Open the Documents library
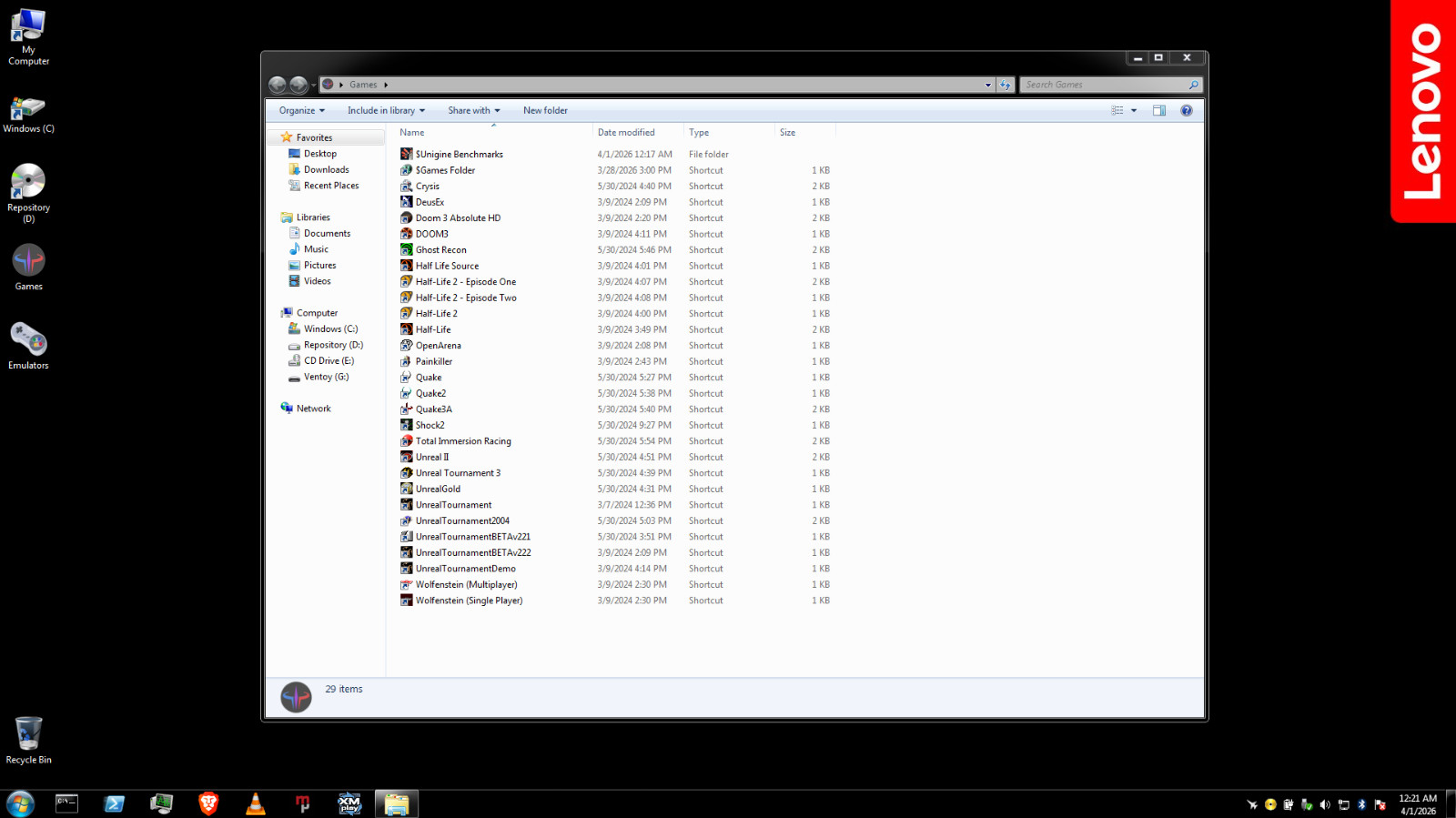Viewport: 1456px width, 818px height. [x=327, y=234]
